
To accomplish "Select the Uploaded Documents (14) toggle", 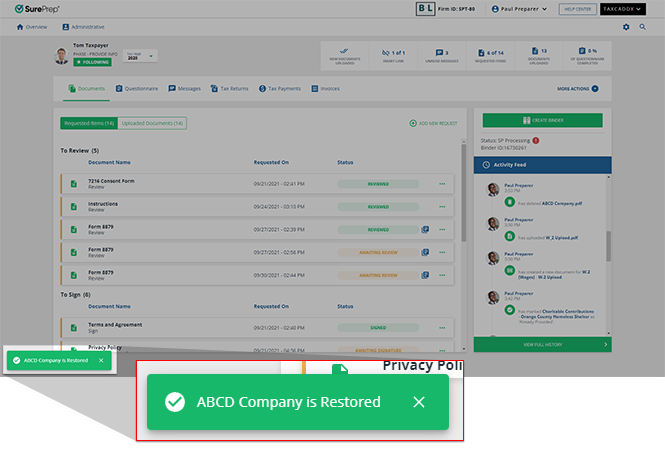I will (152, 123).
